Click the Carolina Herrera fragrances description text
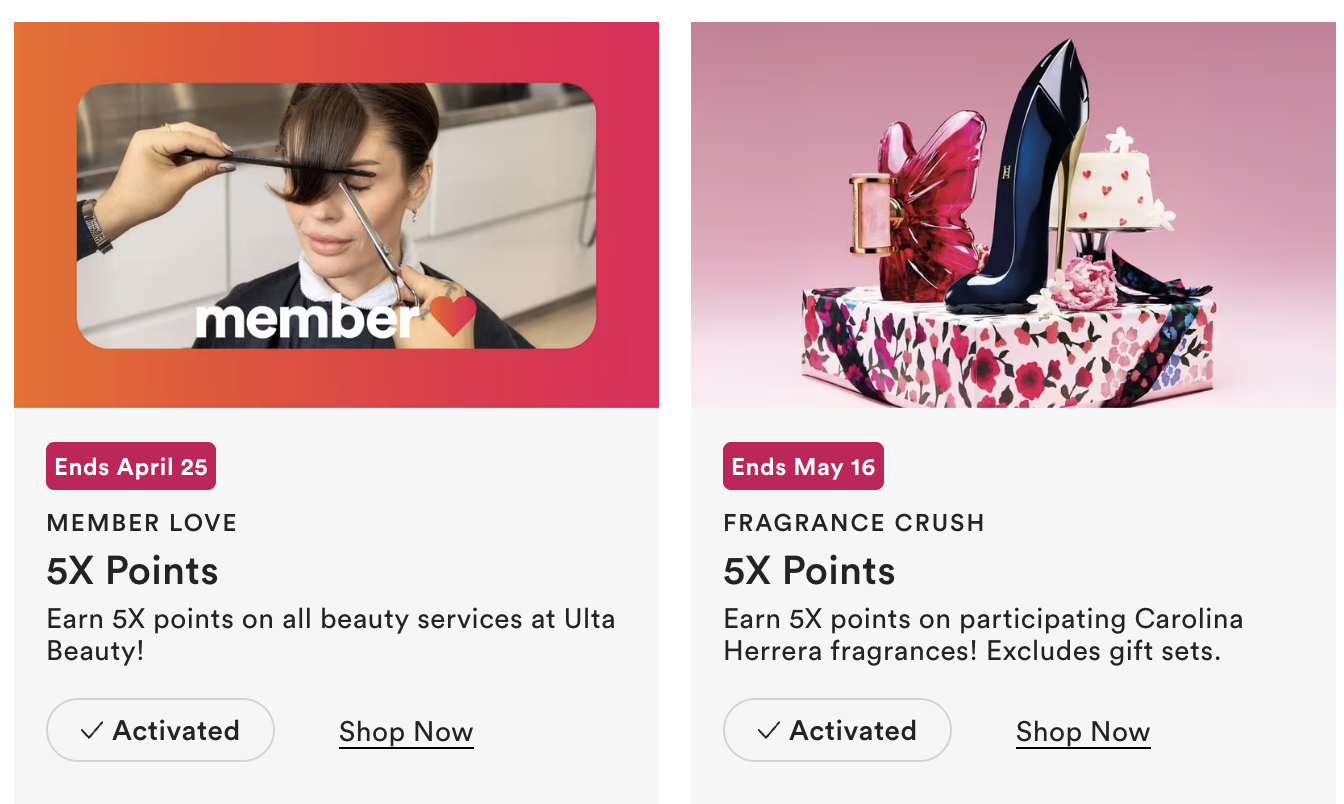Screen dimensions: 1344x804 tap(983, 635)
